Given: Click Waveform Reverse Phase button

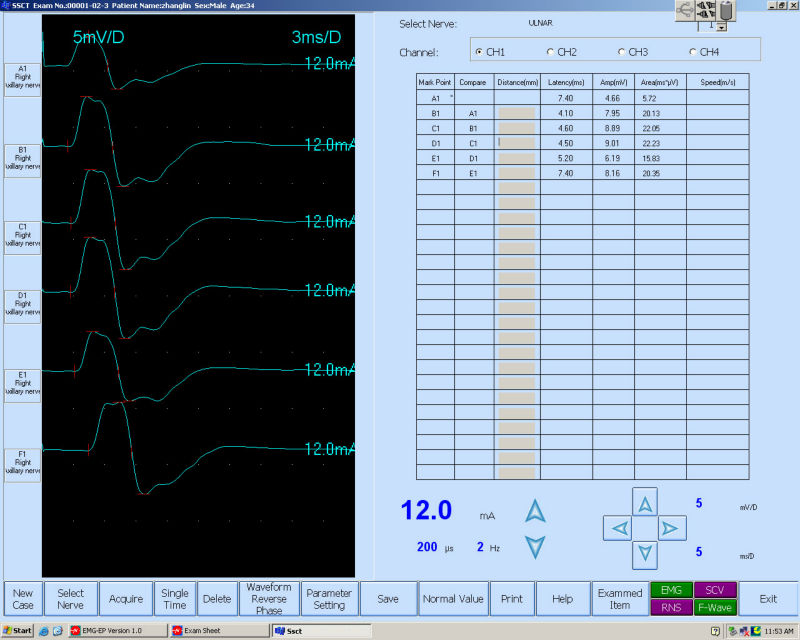Looking at the screenshot, I should (x=269, y=599).
